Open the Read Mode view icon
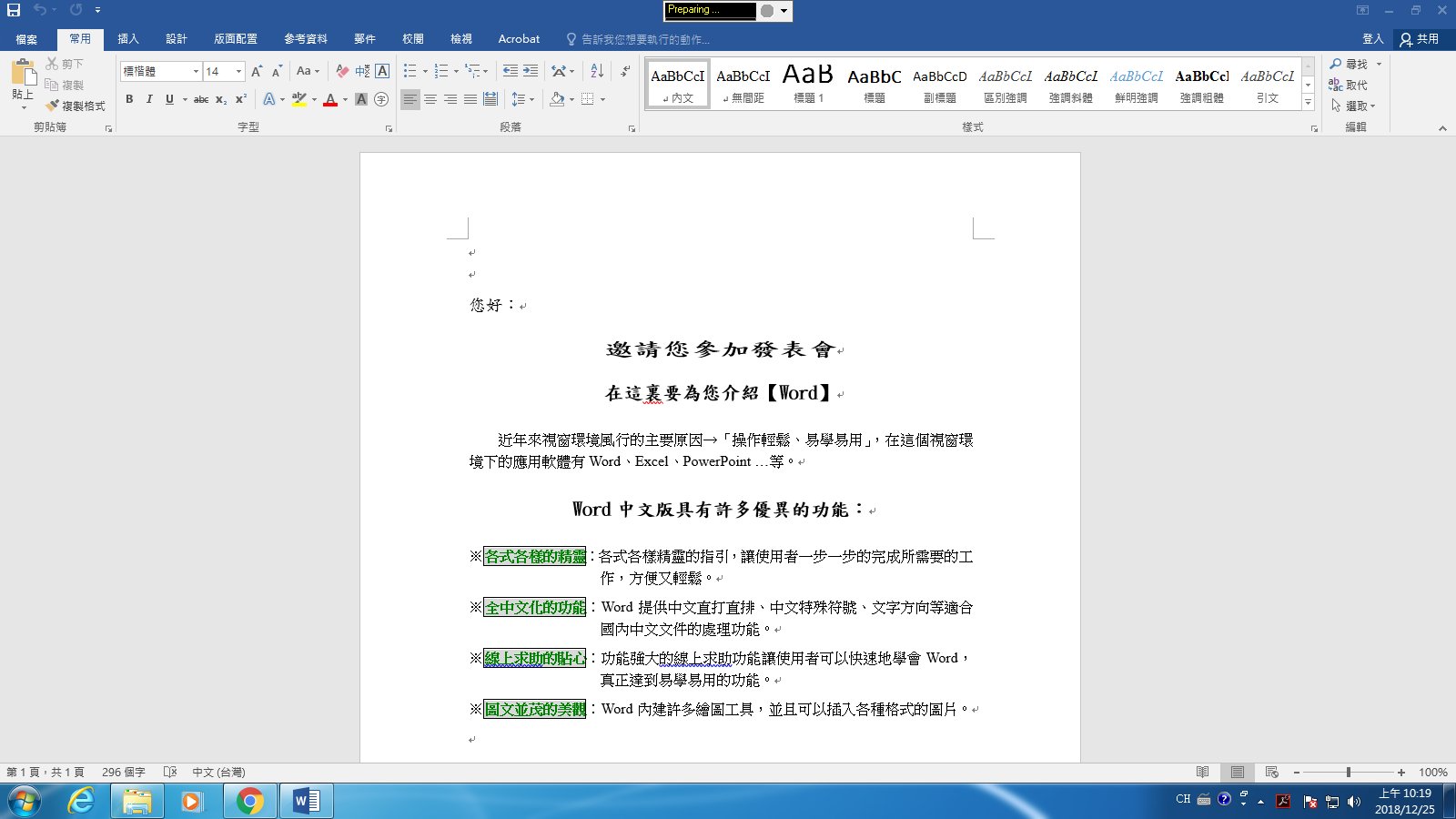This screenshot has height=819, width=1456. (x=1203, y=772)
